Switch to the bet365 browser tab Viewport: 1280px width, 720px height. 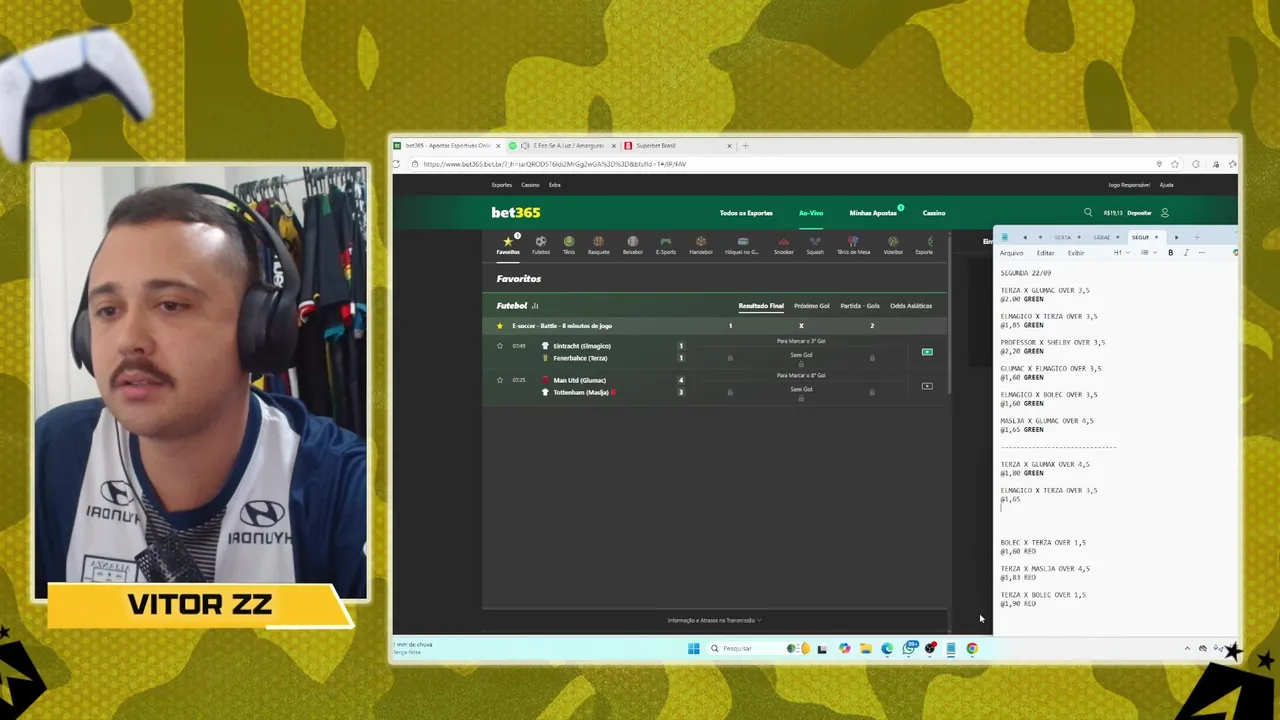point(447,146)
